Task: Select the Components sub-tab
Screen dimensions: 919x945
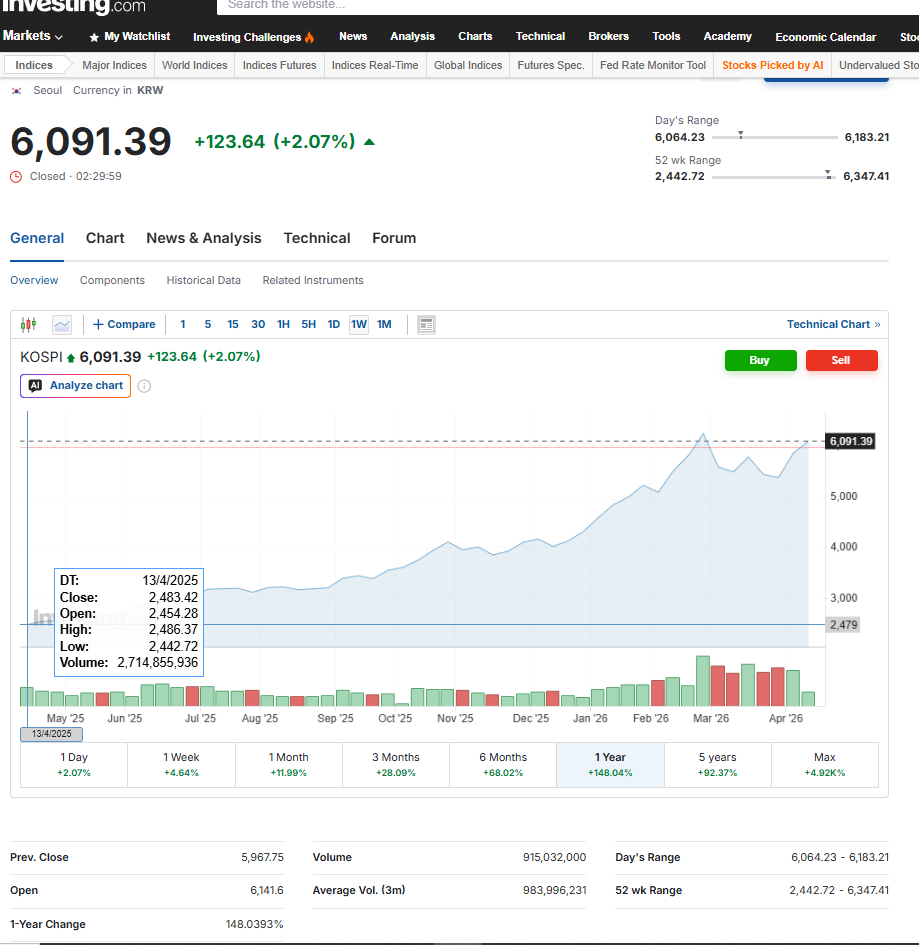Action: click(x=112, y=280)
